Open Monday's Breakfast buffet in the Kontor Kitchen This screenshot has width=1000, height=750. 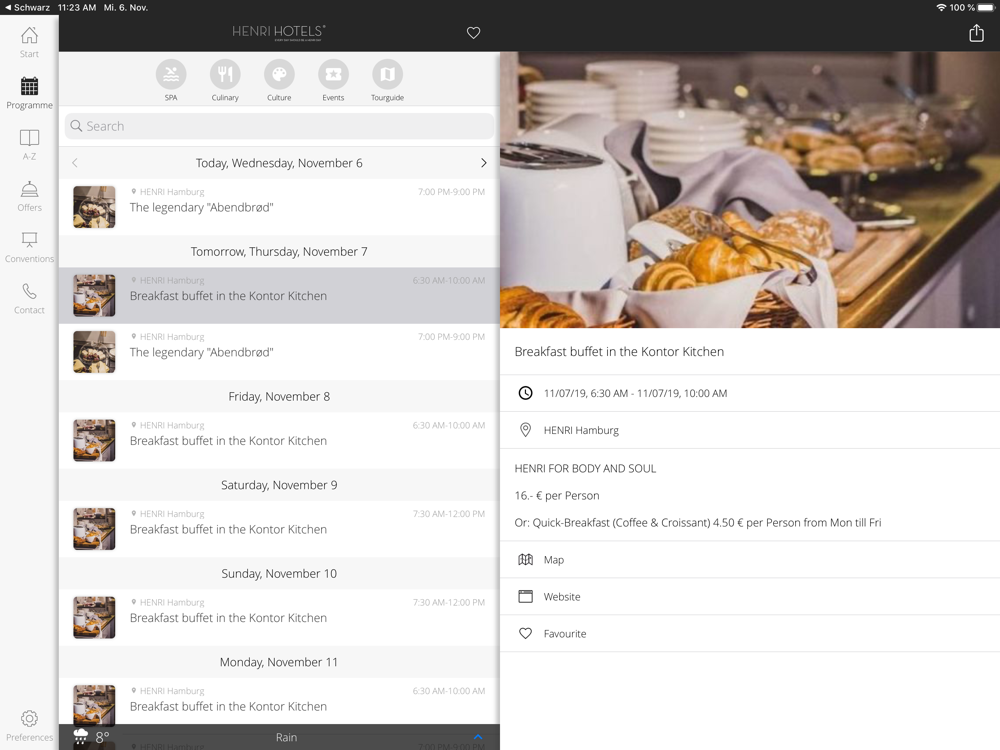pos(279,701)
